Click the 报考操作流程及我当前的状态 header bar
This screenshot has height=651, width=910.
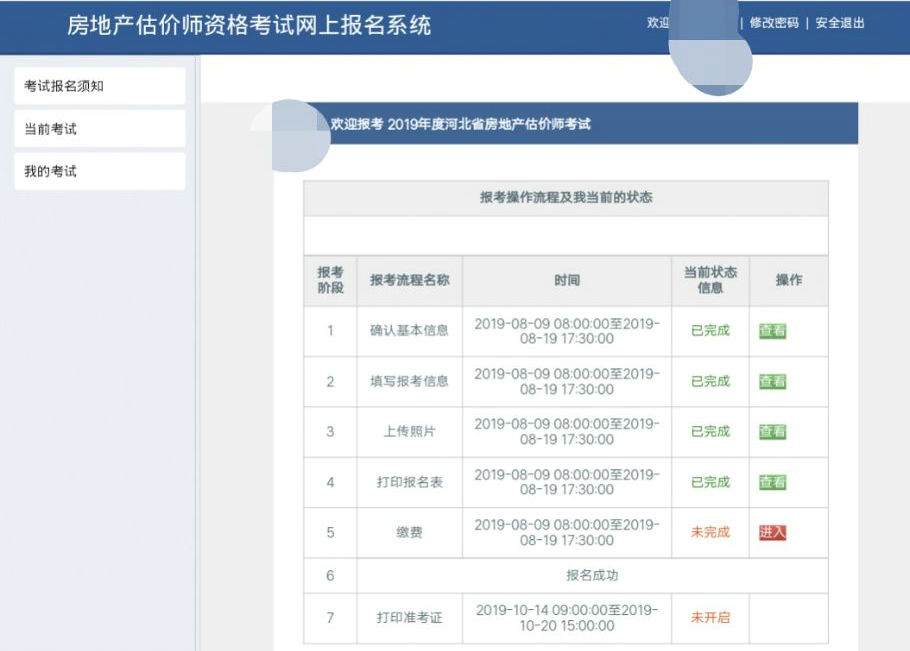click(566, 195)
